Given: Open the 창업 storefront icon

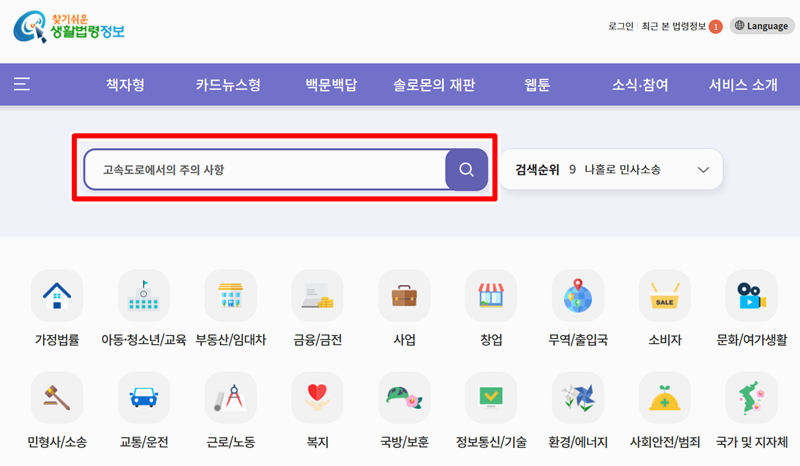Looking at the screenshot, I should point(491,296).
